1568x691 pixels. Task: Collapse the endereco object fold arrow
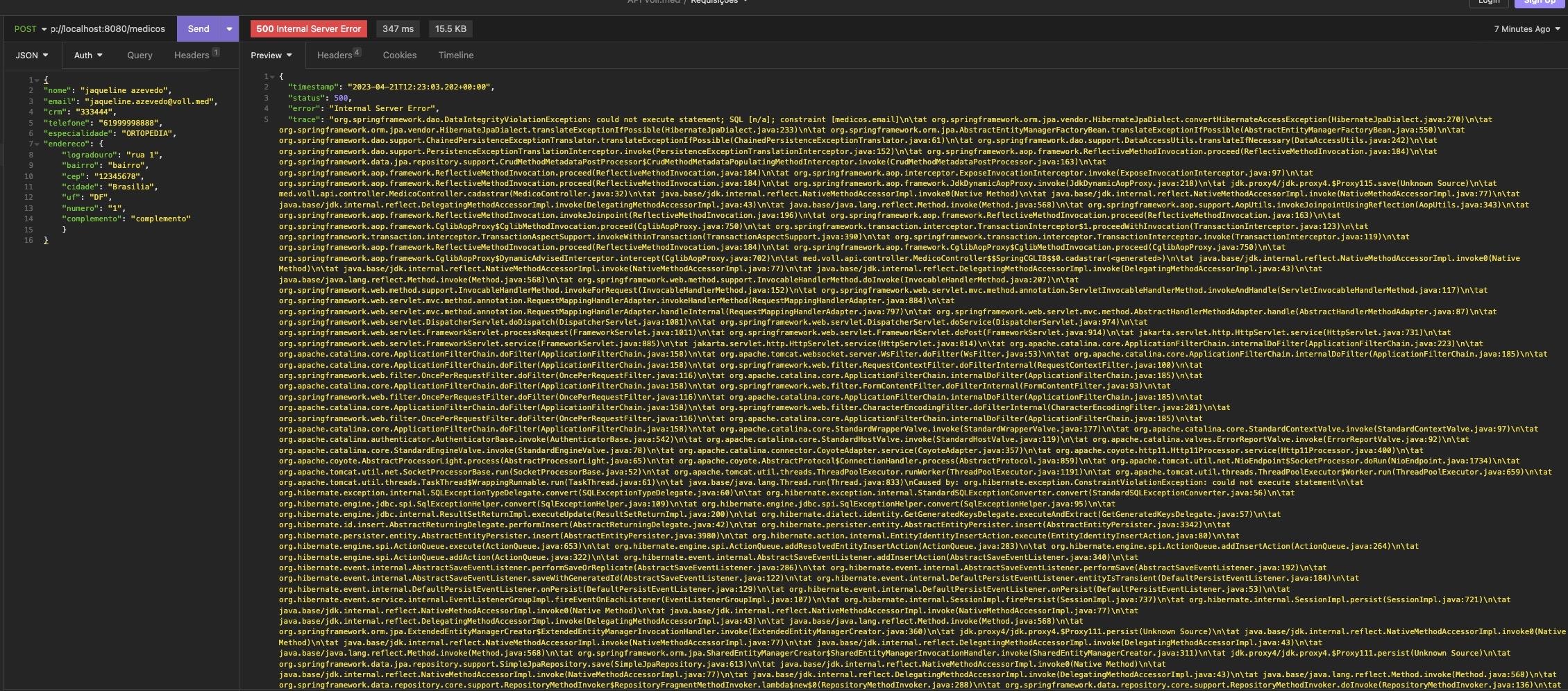(x=37, y=144)
